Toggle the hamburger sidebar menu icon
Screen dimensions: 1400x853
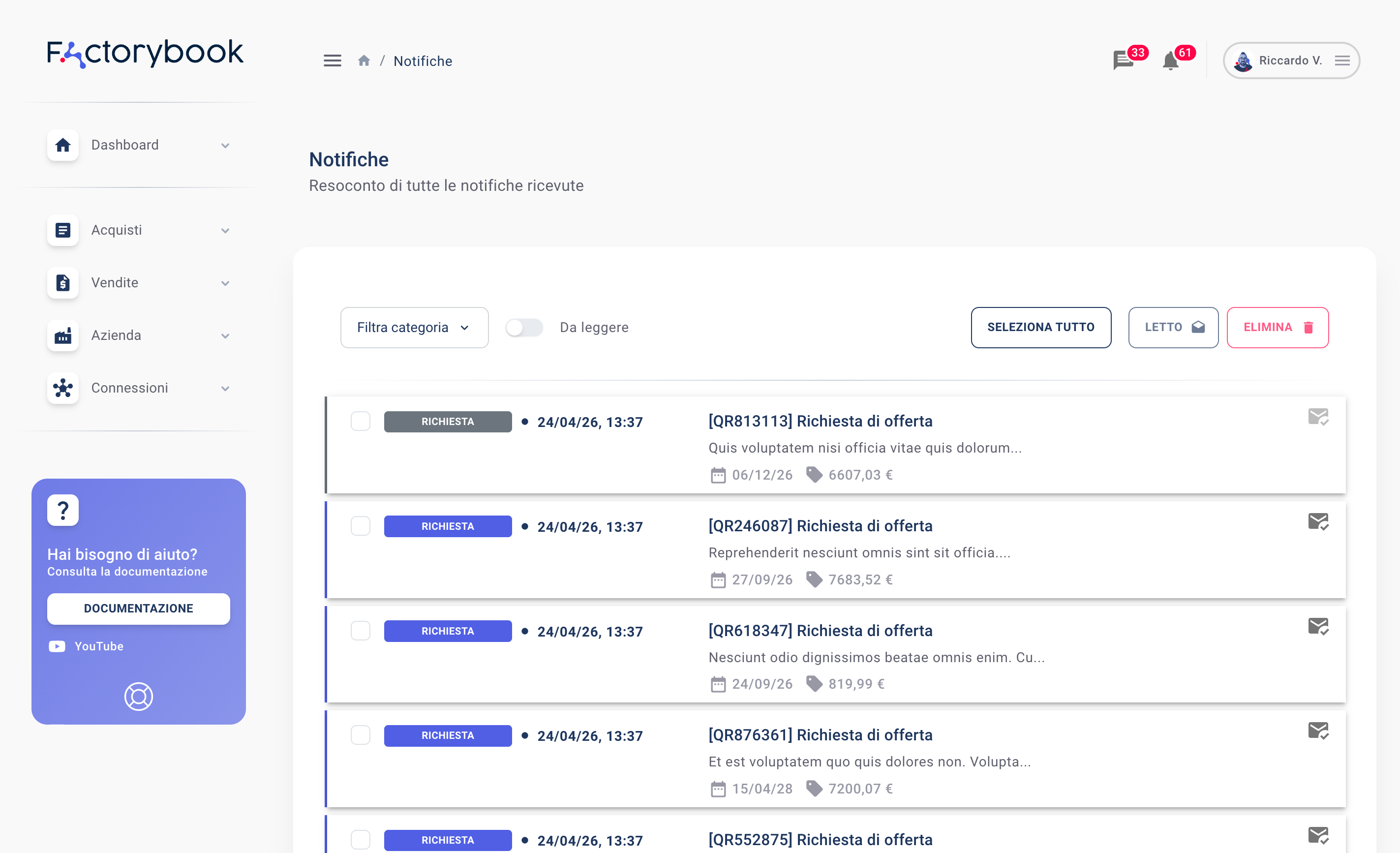333,61
